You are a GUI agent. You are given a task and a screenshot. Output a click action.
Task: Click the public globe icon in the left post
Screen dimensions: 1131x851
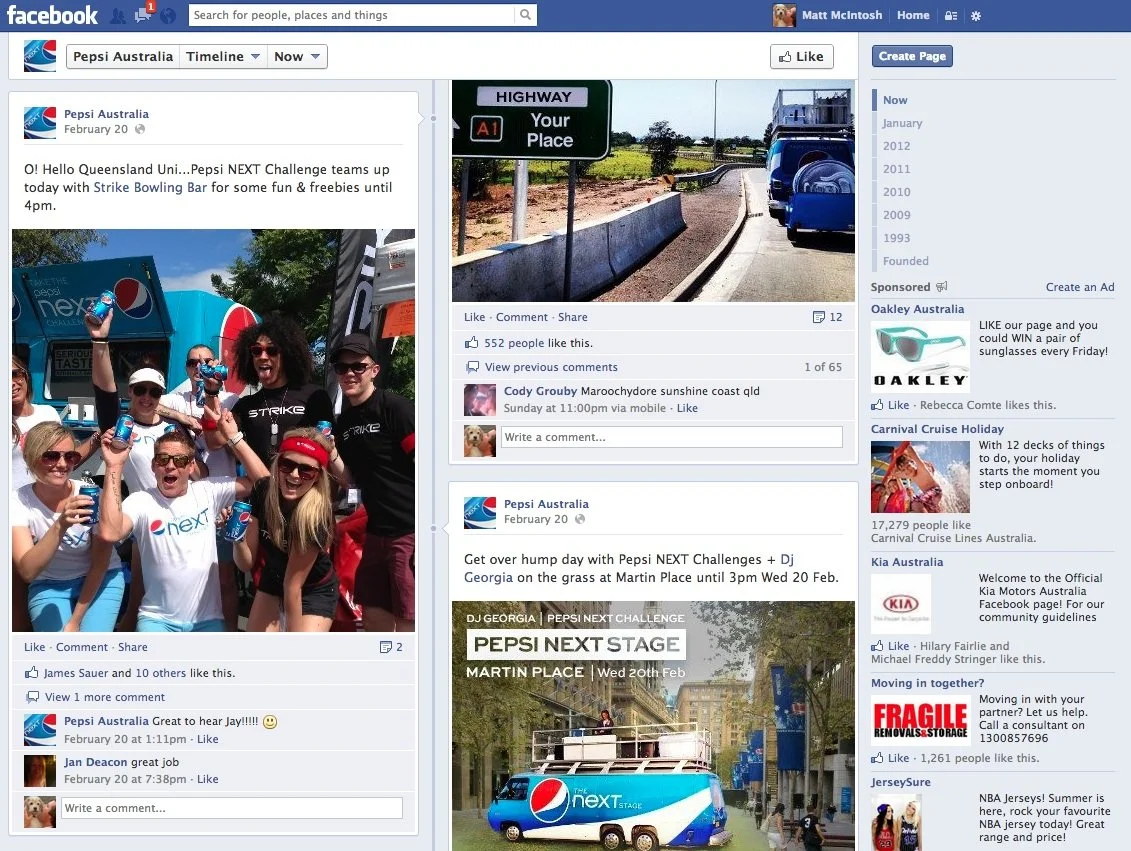point(140,129)
